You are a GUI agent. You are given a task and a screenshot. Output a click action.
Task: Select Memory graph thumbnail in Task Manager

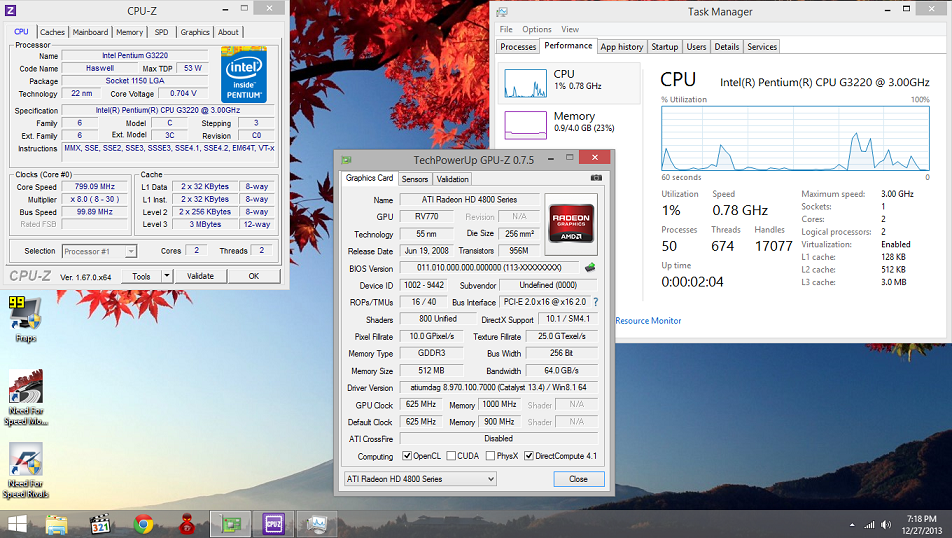pos(525,124)
